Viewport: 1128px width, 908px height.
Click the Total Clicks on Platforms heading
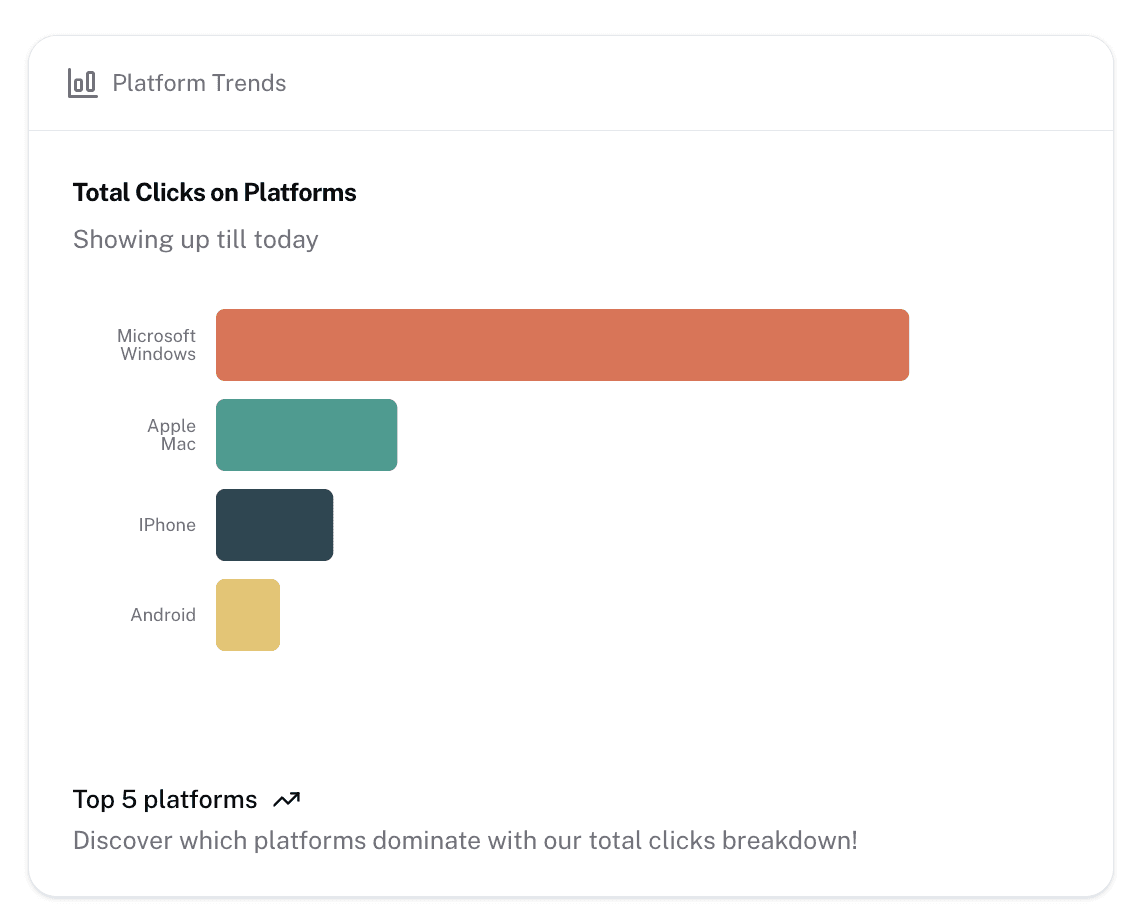tap(214, 192)
